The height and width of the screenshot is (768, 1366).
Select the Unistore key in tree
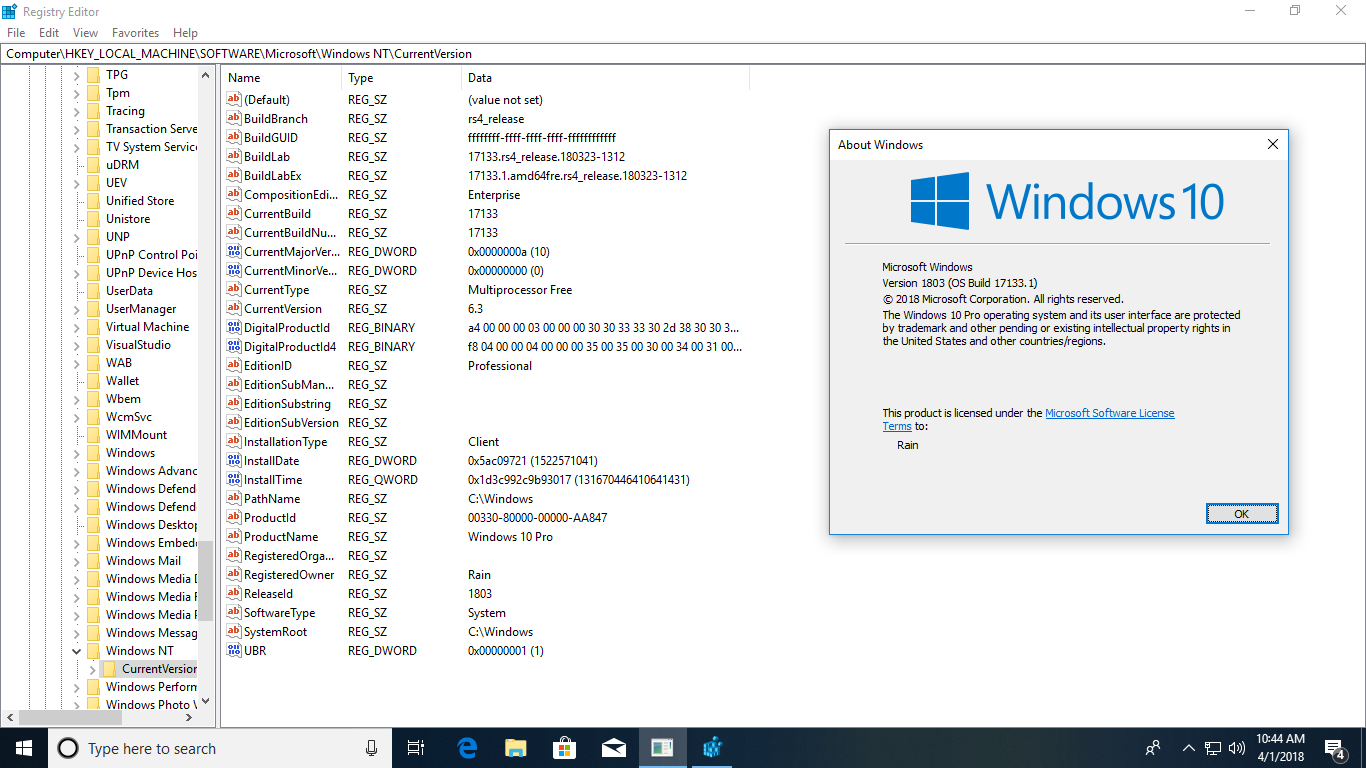pos(128,219)
